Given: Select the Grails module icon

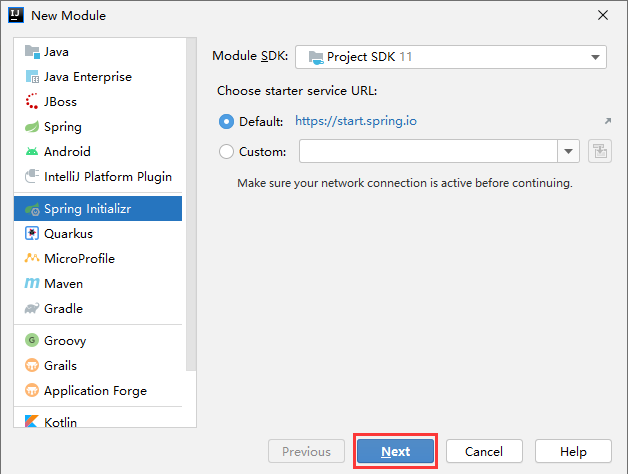Looking at the screenshot, I should [x=31, y=365].
